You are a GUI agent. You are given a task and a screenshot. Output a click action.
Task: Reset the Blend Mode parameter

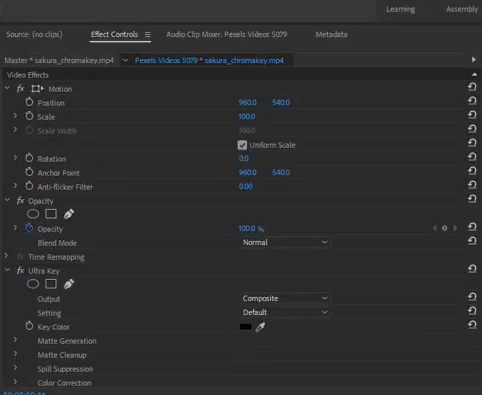pyautogui.click(x=472, y=241)
